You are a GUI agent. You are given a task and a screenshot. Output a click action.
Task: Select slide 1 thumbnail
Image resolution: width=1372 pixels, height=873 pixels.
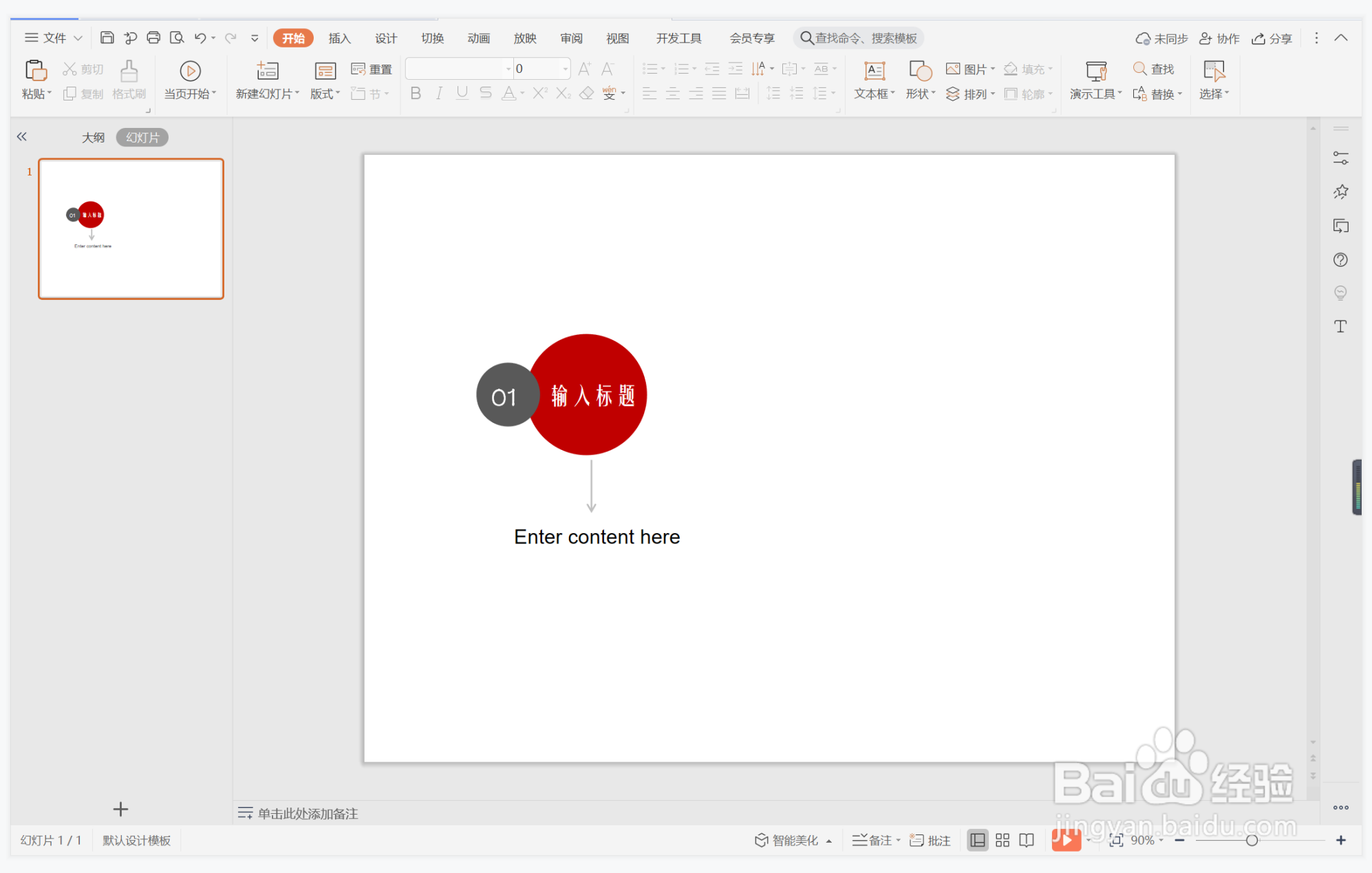pyautogui.click(x=131, y=229)
